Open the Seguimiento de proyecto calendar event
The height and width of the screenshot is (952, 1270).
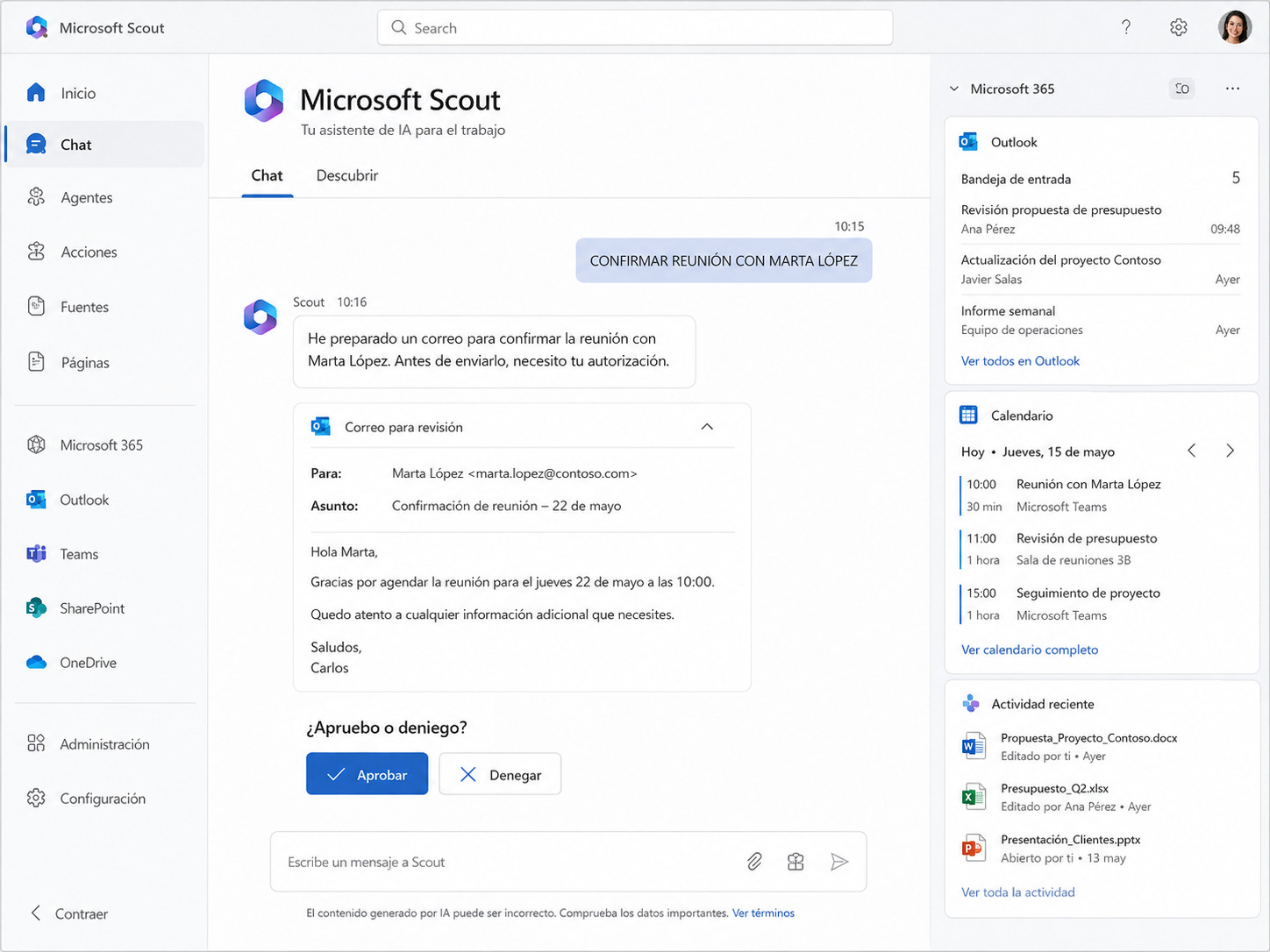coord(1101,604)
